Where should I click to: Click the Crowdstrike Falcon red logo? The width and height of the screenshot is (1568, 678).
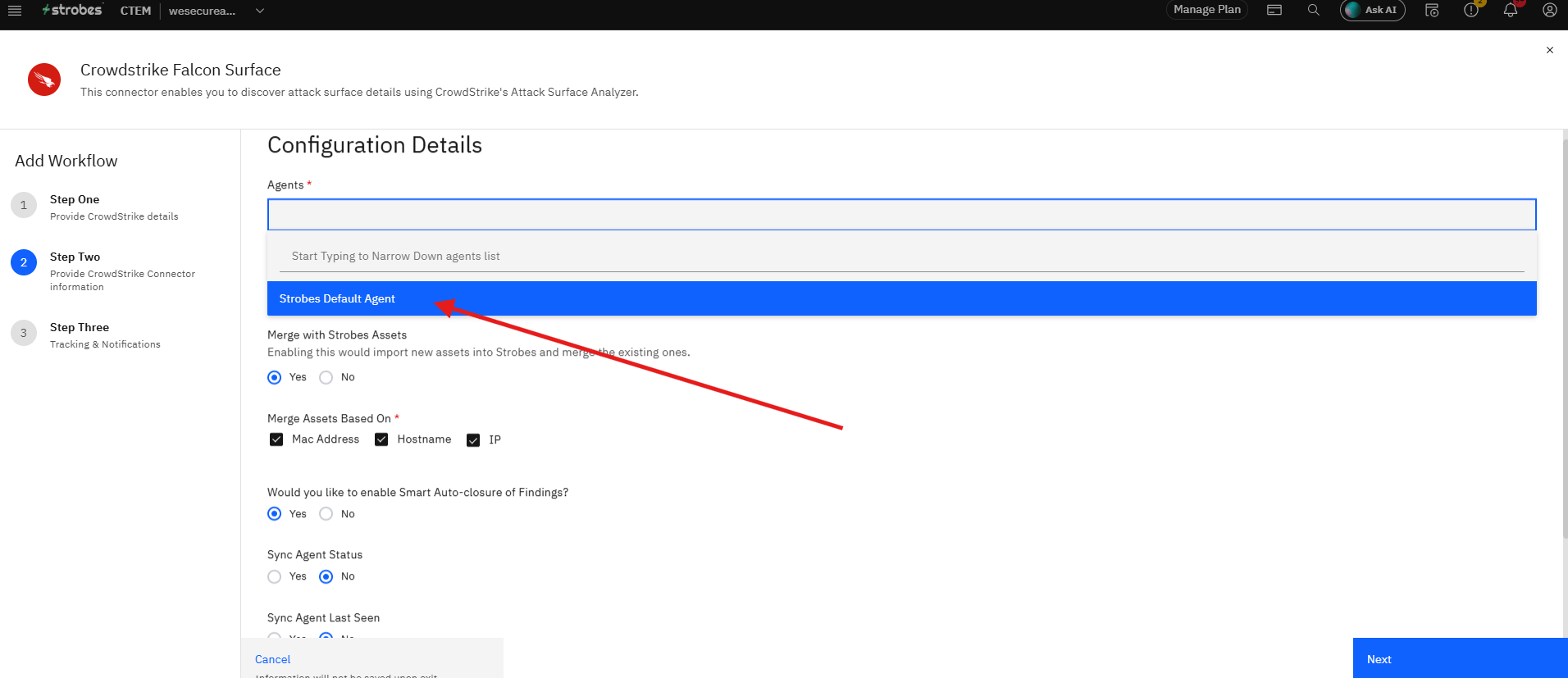[44, 80]
